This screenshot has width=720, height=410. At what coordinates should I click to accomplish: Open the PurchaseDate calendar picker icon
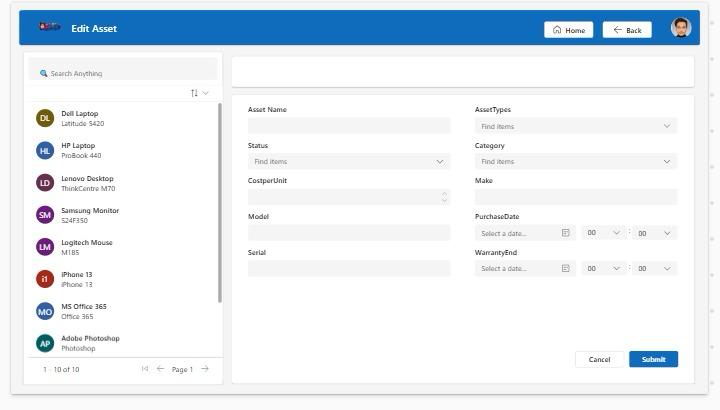tap(566, 233)
